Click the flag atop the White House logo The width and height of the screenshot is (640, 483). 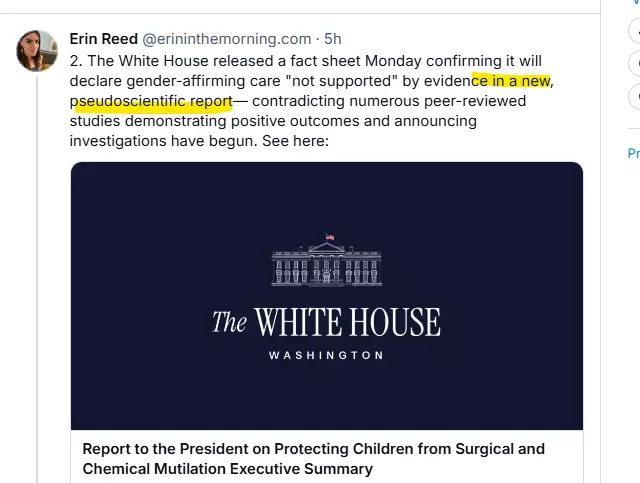[x=329, y=240]
